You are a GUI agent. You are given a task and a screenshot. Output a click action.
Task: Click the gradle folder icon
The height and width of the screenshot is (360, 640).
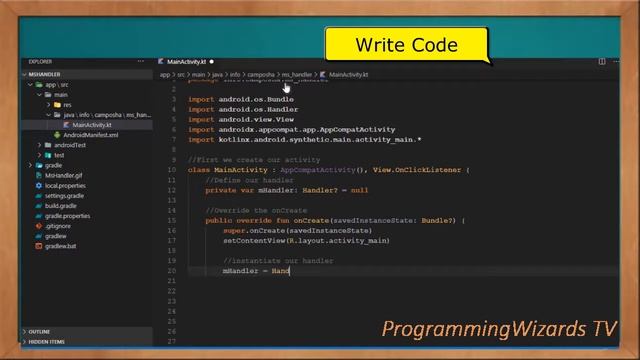click(39, 165)
